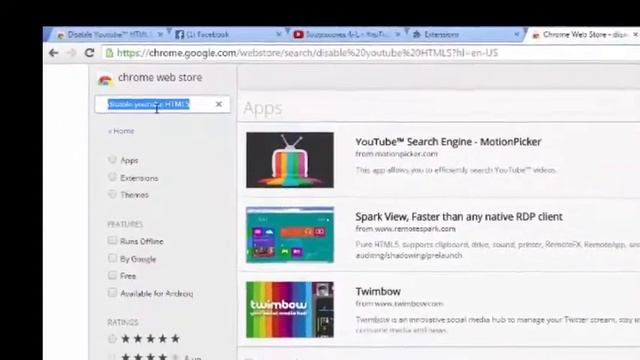The height and width of the screenshot is (360, 640).
Task: Click the URL address bar
Action: point(371,53)
